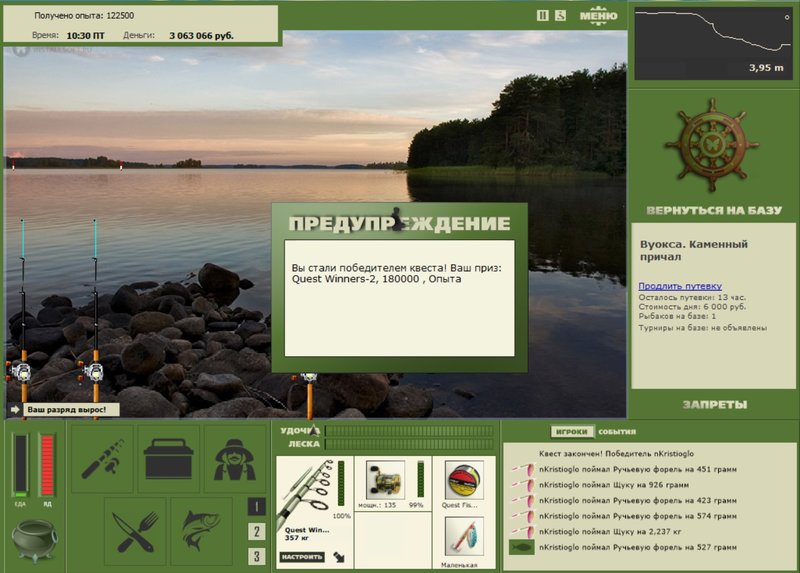This screenshot has height=573, width=800.
Task: Open the ИГРОКИ tab
Action: pyautogui.click(x=571, y=432)
